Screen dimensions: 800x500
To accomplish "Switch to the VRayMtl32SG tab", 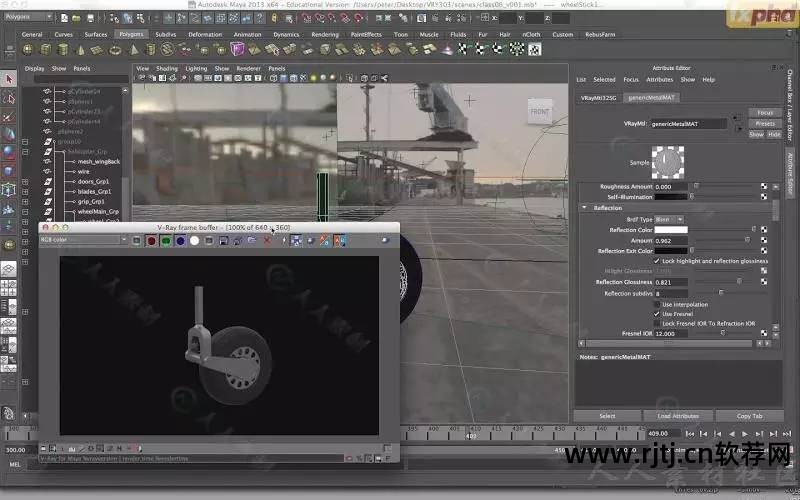I will [598, 97].
